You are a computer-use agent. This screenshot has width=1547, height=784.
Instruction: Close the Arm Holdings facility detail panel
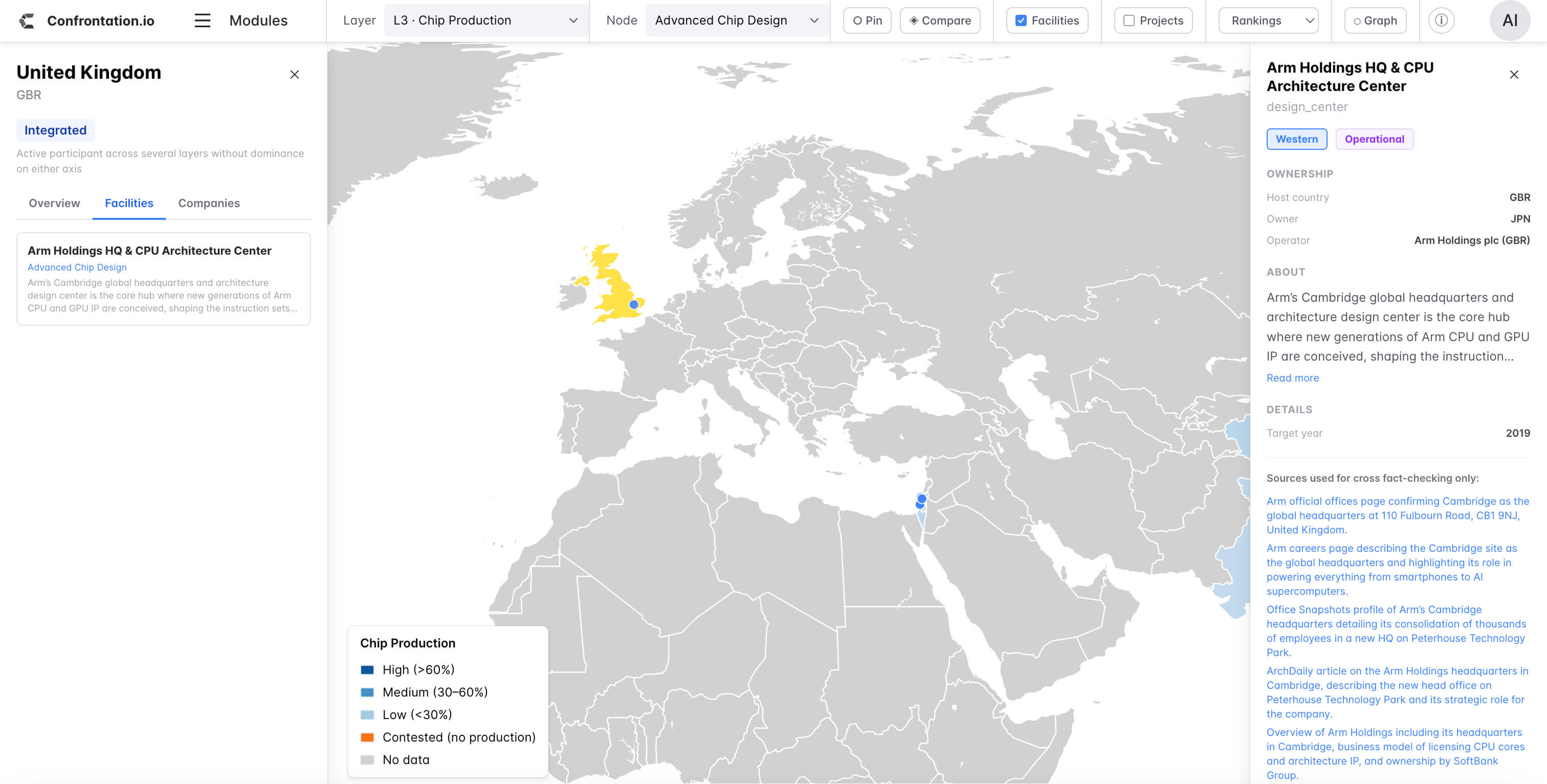[x=1513, y=75]
